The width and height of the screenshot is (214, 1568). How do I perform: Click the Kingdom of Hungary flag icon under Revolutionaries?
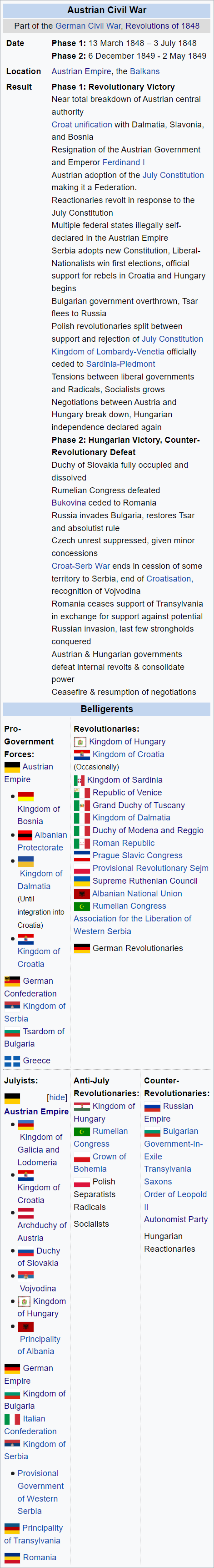(x=80, y=741)
